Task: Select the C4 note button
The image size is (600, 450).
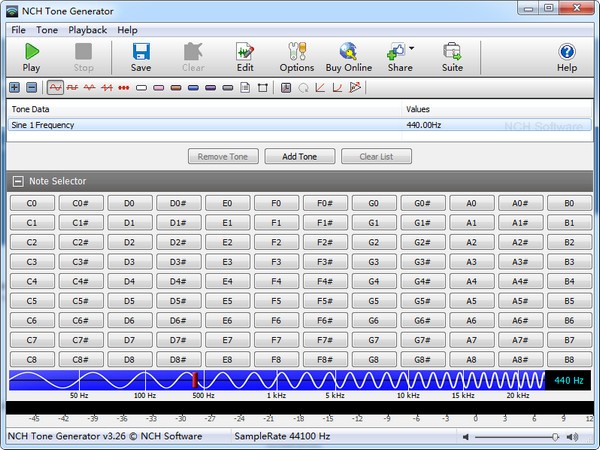Action: point(32,281)
